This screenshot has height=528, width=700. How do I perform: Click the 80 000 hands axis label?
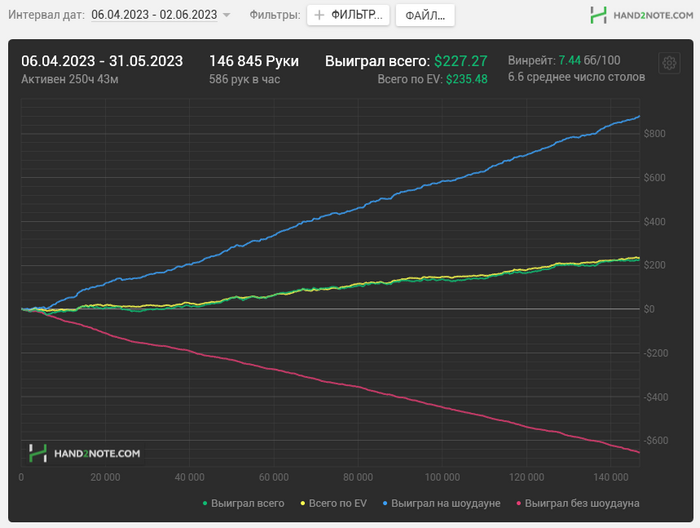point(358,477)
